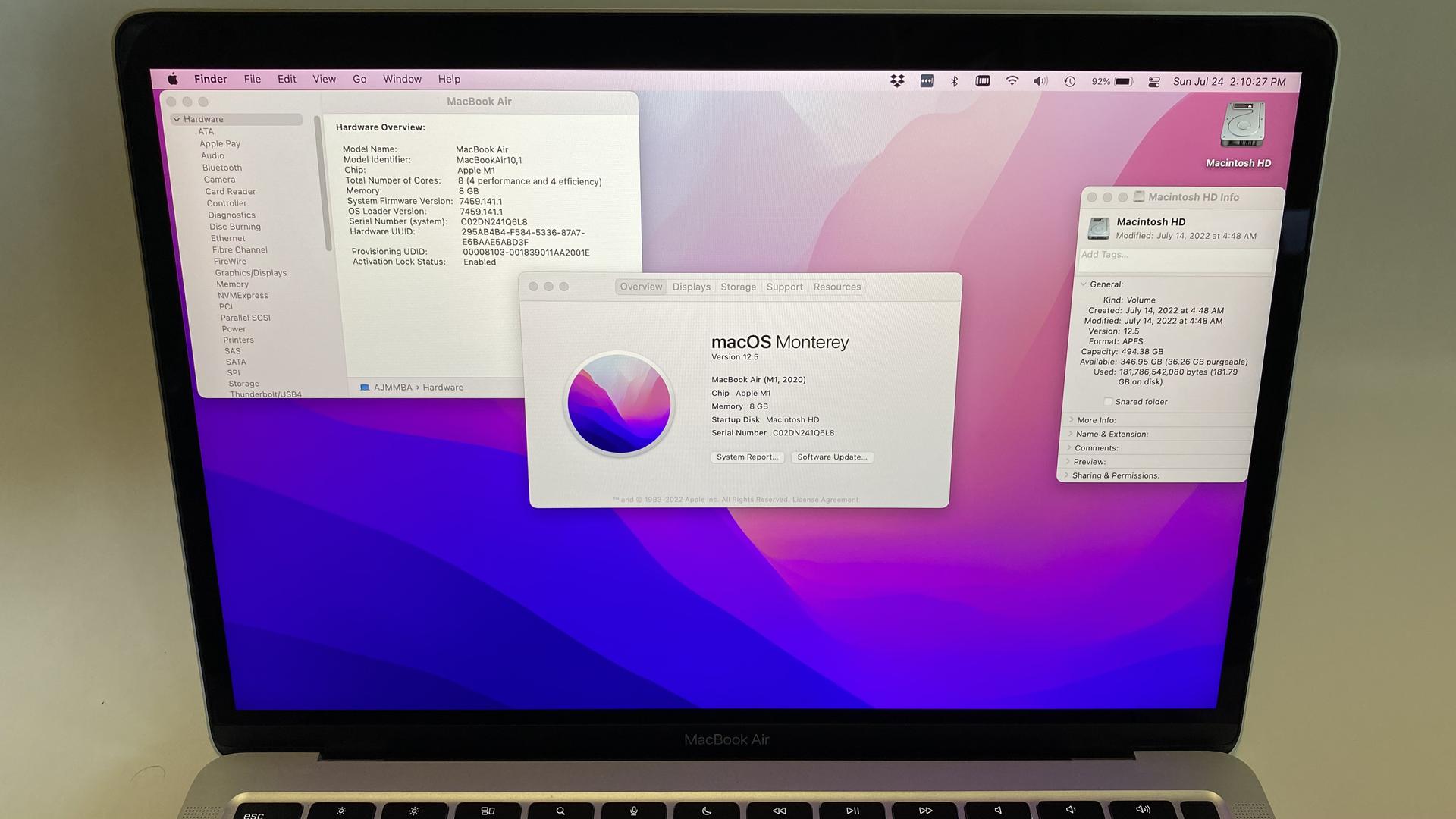Open Dropbox menu bar icon
1456x819 pixels.
coord(897,81)
